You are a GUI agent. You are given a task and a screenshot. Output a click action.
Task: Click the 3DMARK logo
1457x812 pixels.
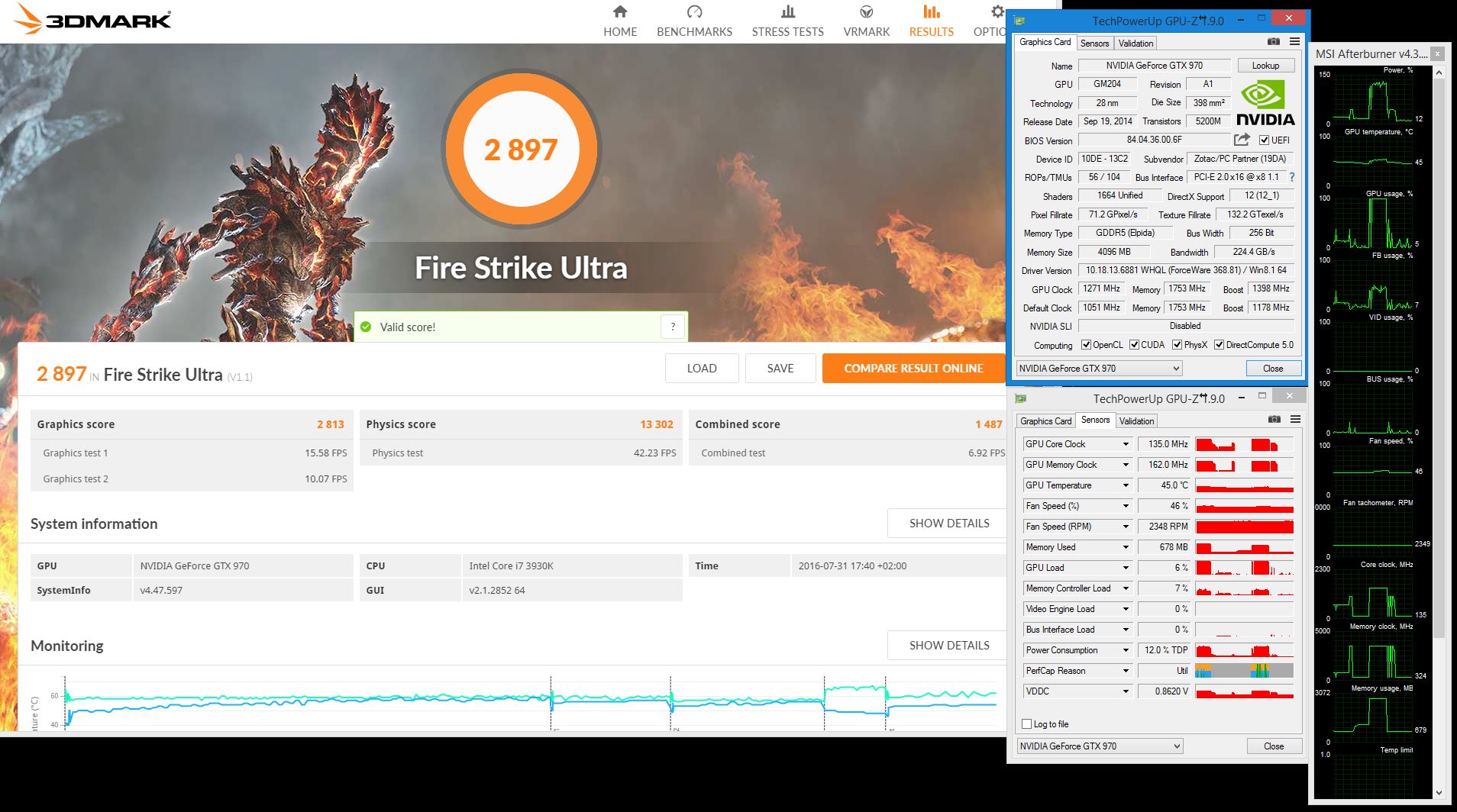point(92,21)
